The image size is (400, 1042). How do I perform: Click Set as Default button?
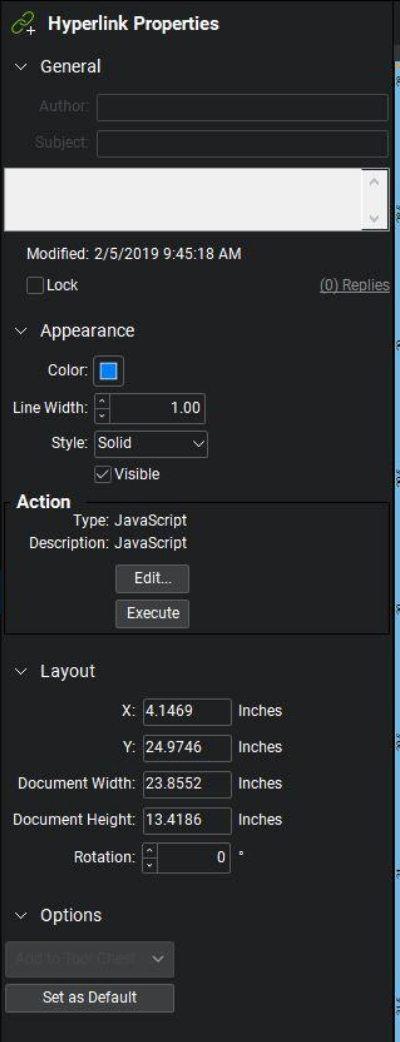90,997
